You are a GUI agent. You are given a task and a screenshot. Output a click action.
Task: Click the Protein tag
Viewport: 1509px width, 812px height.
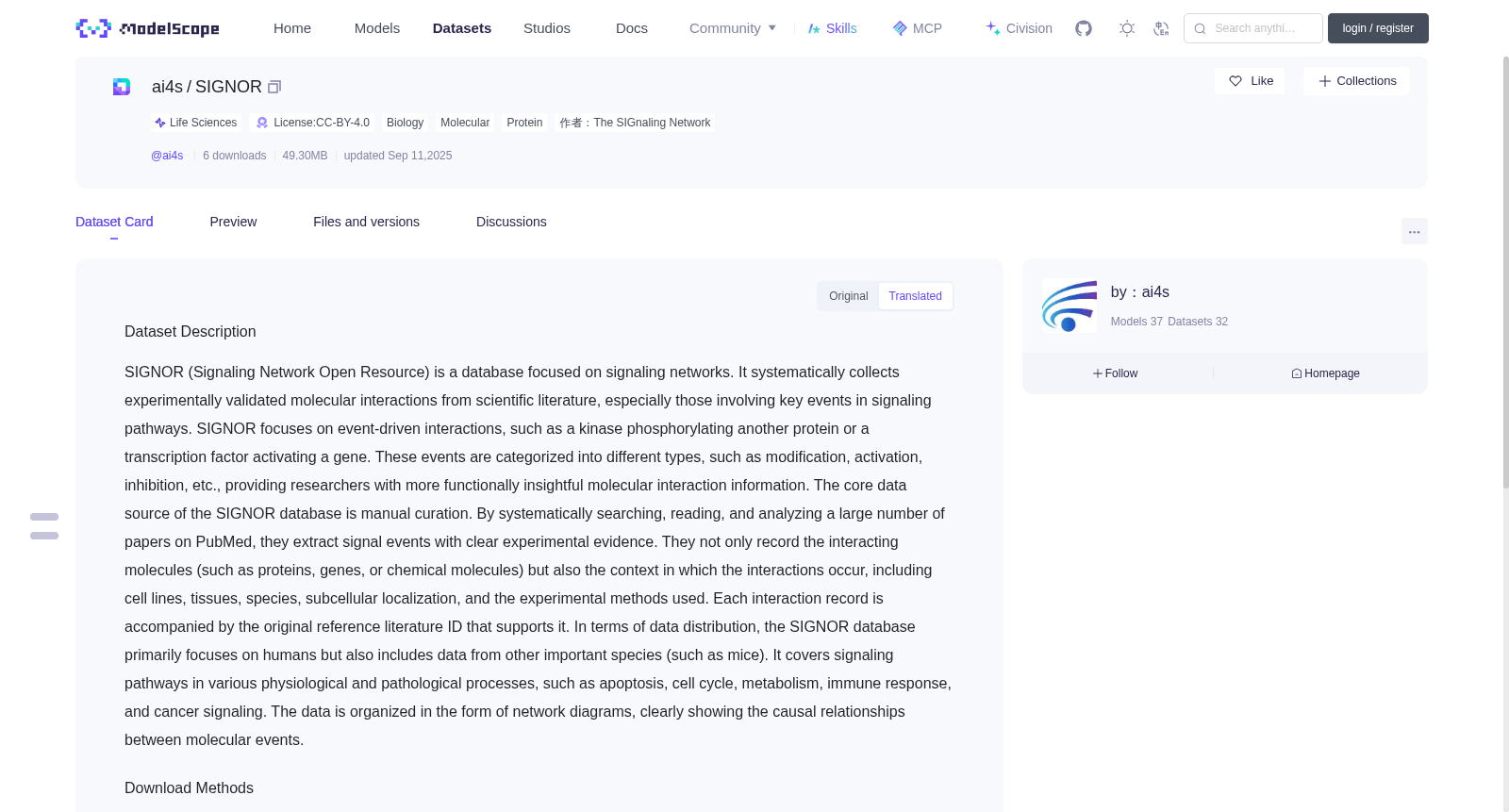524,123
